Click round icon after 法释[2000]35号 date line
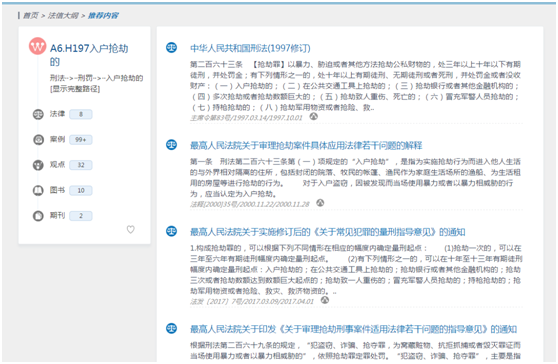558x364 pixels. [320, 203]
